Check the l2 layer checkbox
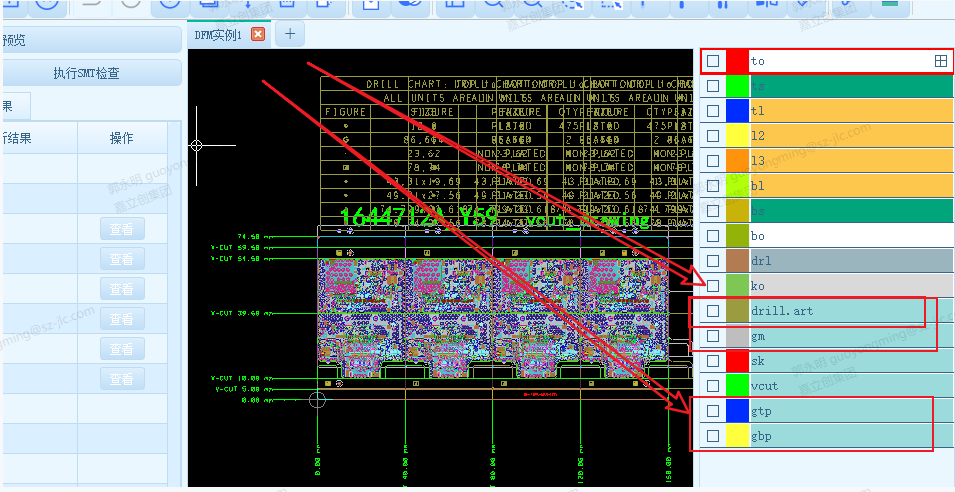Screen dimensions: 955x492 [713, 136]
